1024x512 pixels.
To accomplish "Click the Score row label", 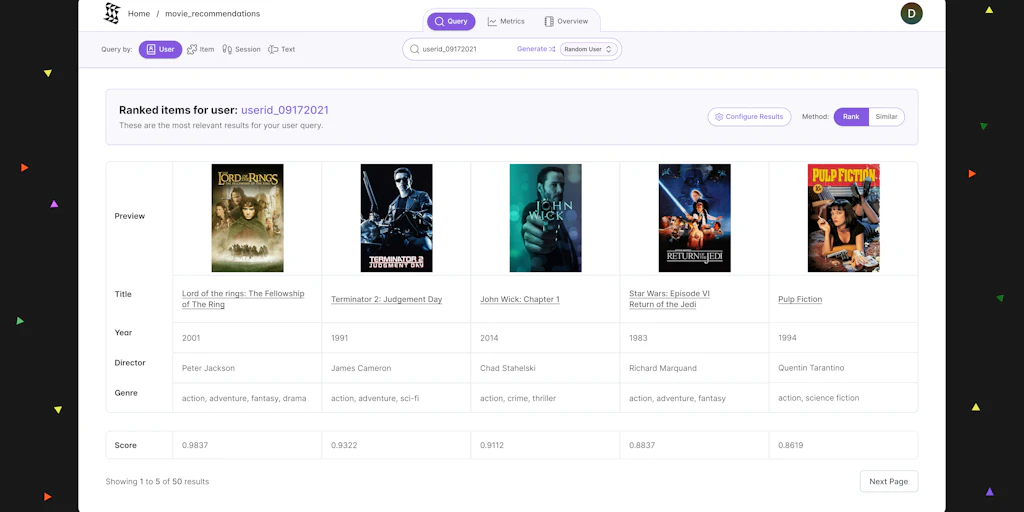I will coord(125,445).
